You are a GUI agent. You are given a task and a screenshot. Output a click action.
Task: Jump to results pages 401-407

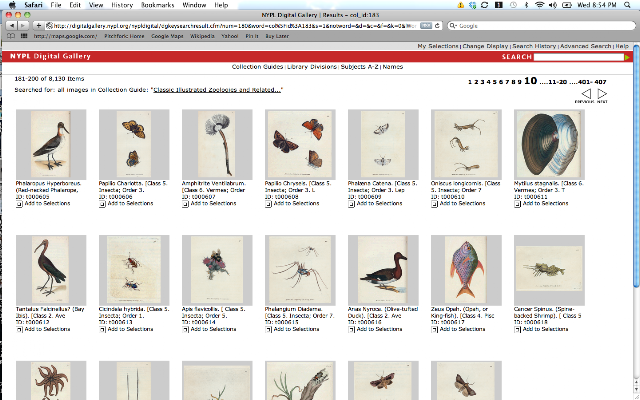[592, 82]
